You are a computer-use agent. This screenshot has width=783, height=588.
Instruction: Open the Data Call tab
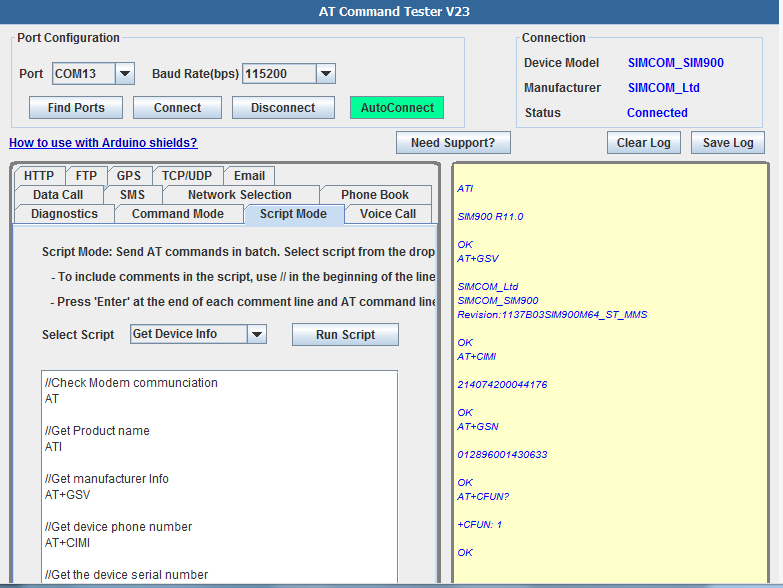click(x=58, y=195)
